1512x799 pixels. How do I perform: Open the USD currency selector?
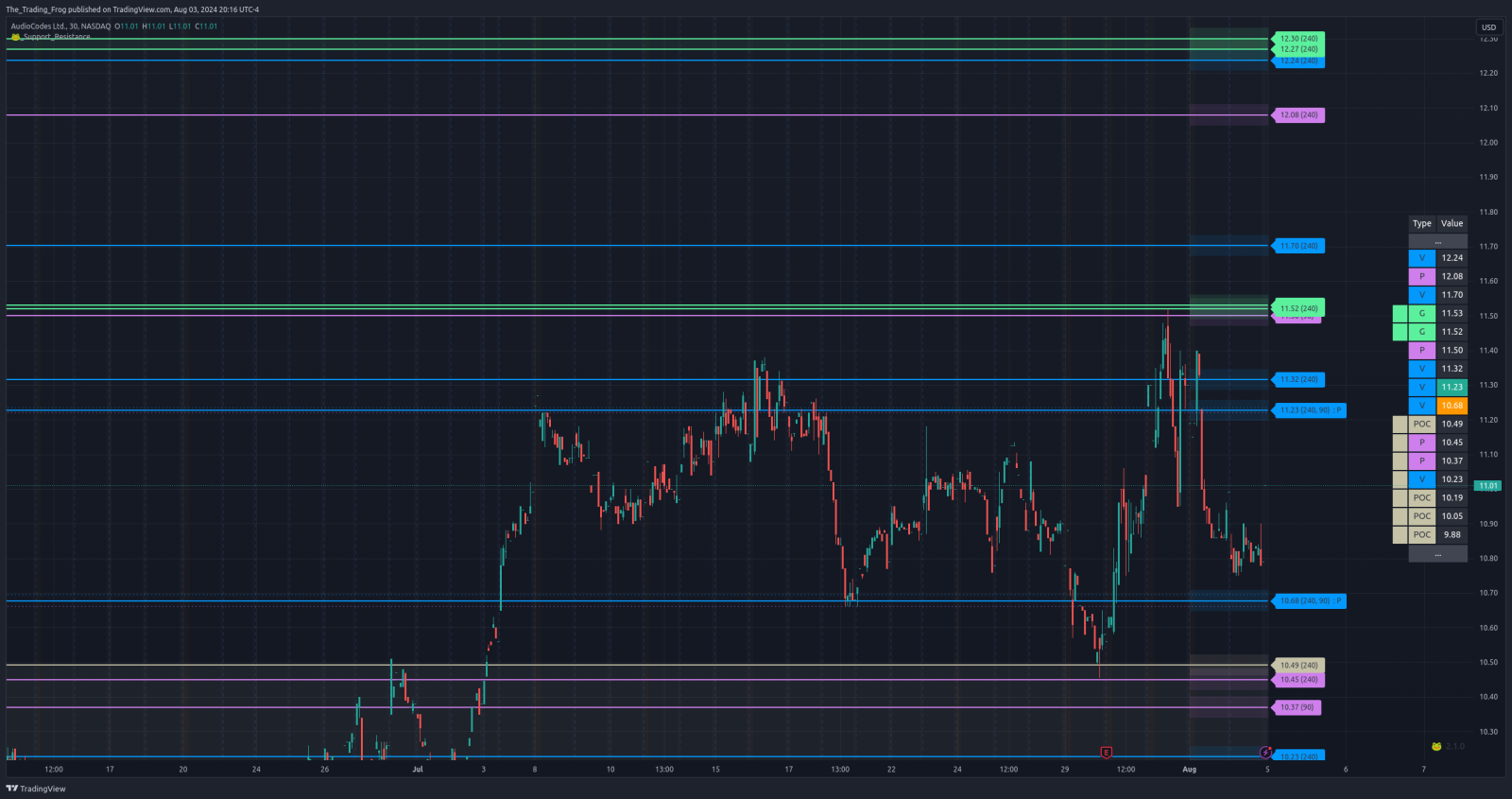pyautogui.click(x=1488, y=27)
